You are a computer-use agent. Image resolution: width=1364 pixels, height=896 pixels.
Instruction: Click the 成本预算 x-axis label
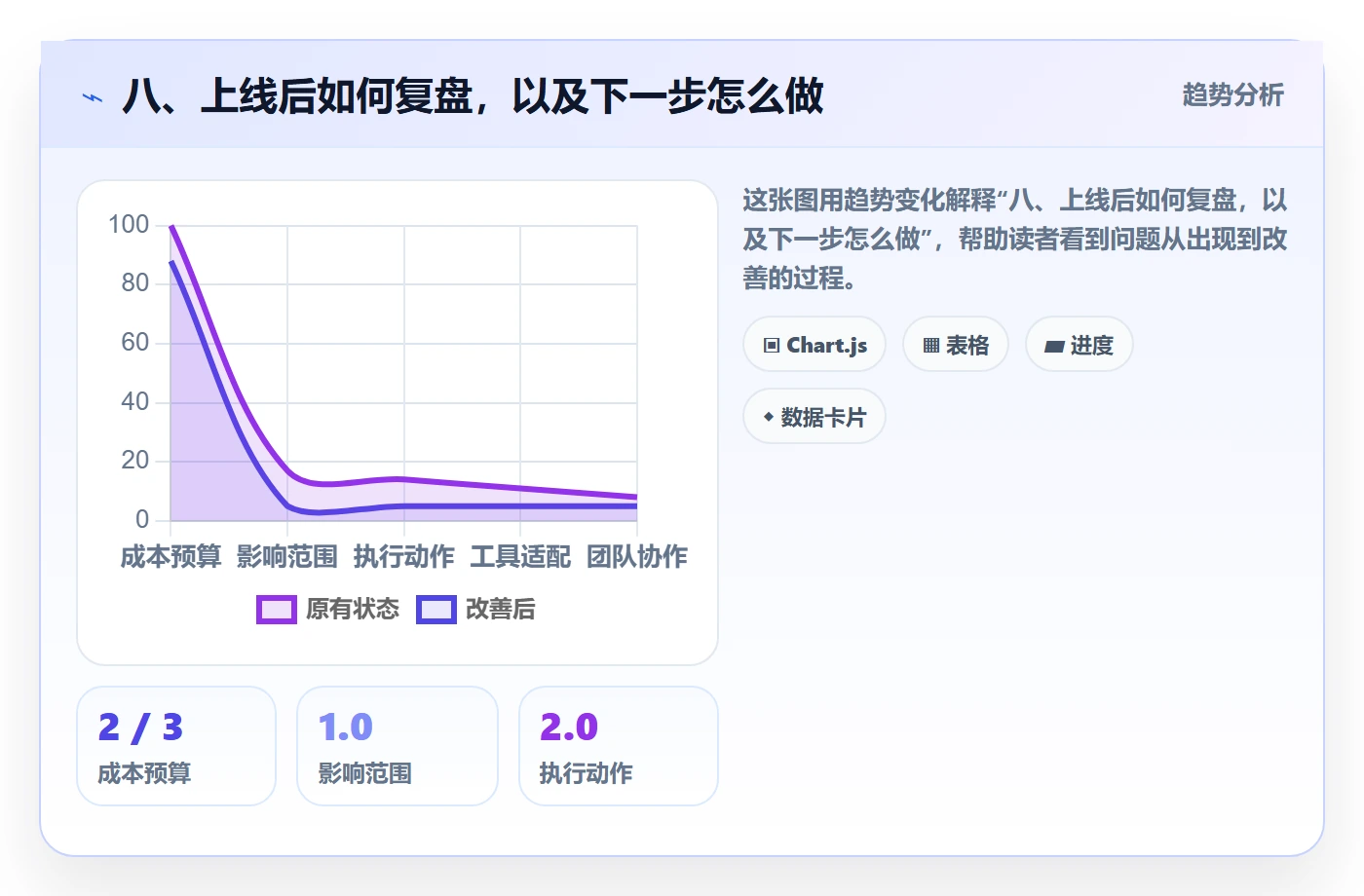click(171, 557)
